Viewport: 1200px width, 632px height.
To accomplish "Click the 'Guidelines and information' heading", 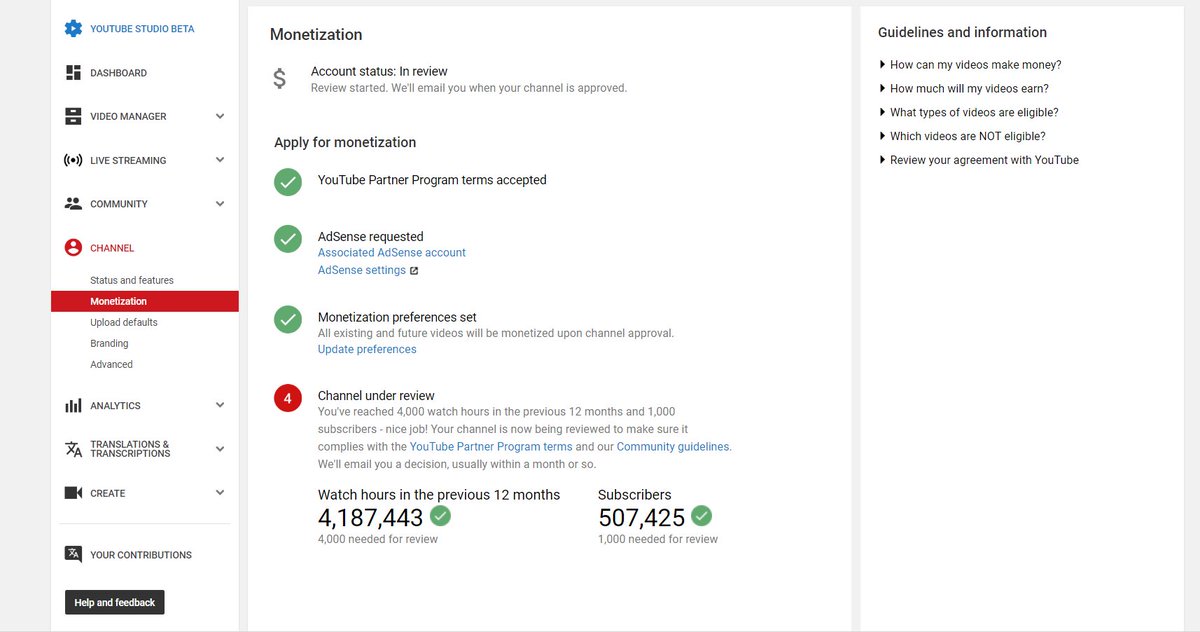I will (962, 32).
